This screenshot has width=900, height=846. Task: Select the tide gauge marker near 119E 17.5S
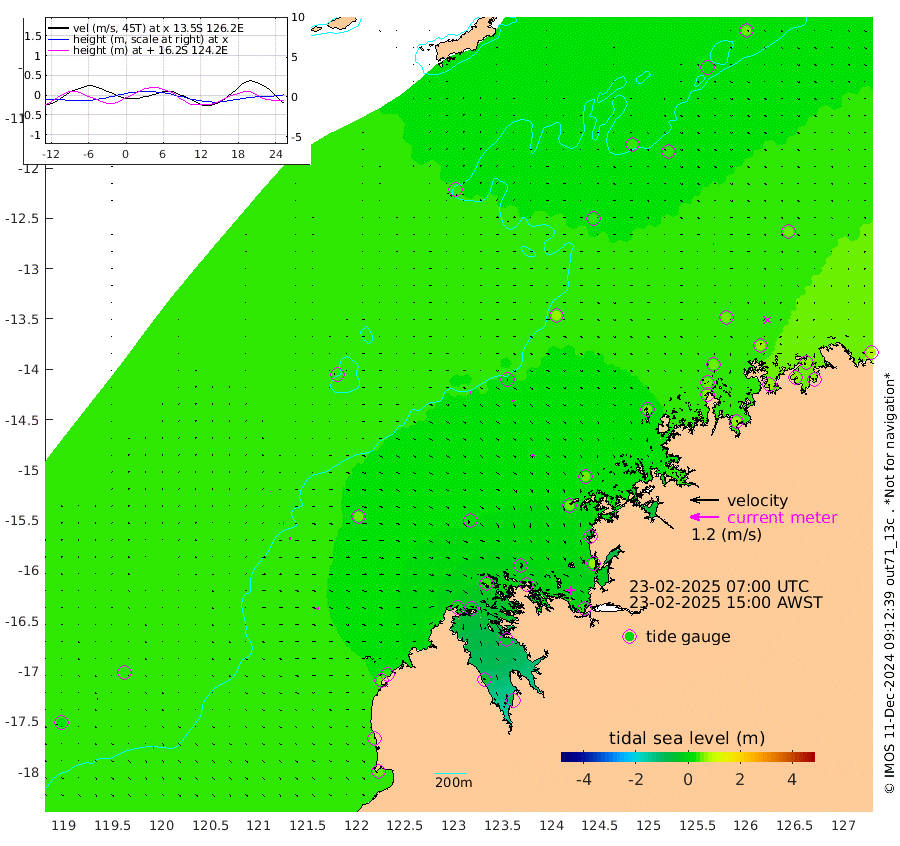coord(61,723)
